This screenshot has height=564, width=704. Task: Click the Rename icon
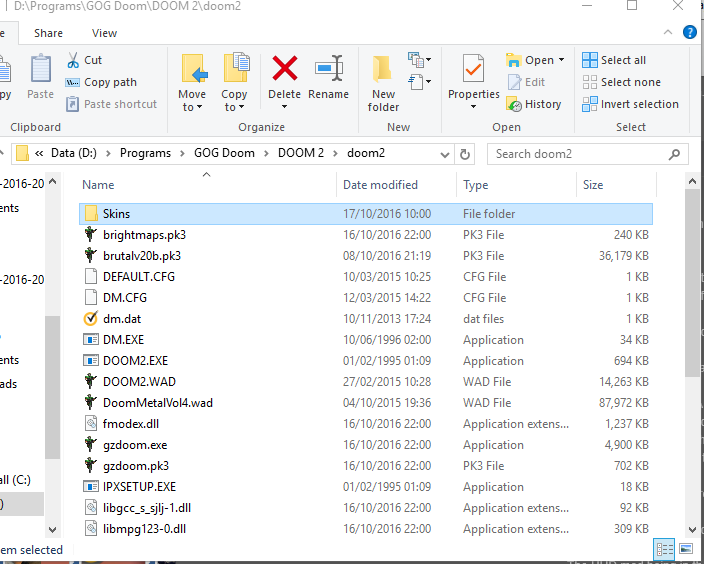point(330,68)
